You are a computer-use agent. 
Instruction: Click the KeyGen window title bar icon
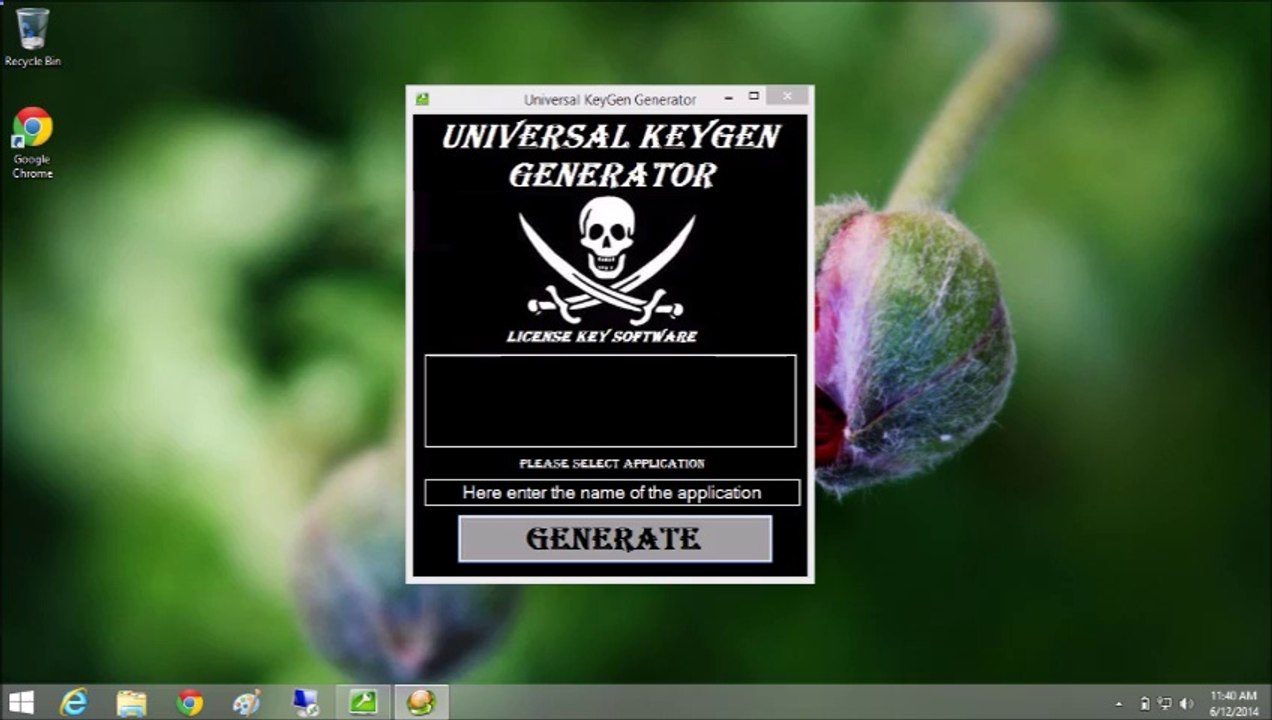pos(423,99)
